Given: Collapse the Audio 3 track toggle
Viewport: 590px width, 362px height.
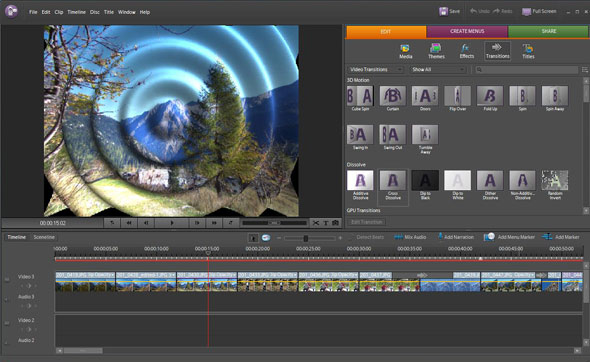Looking at the screenshot, I should pyautogui.click(x=6, y=300).
